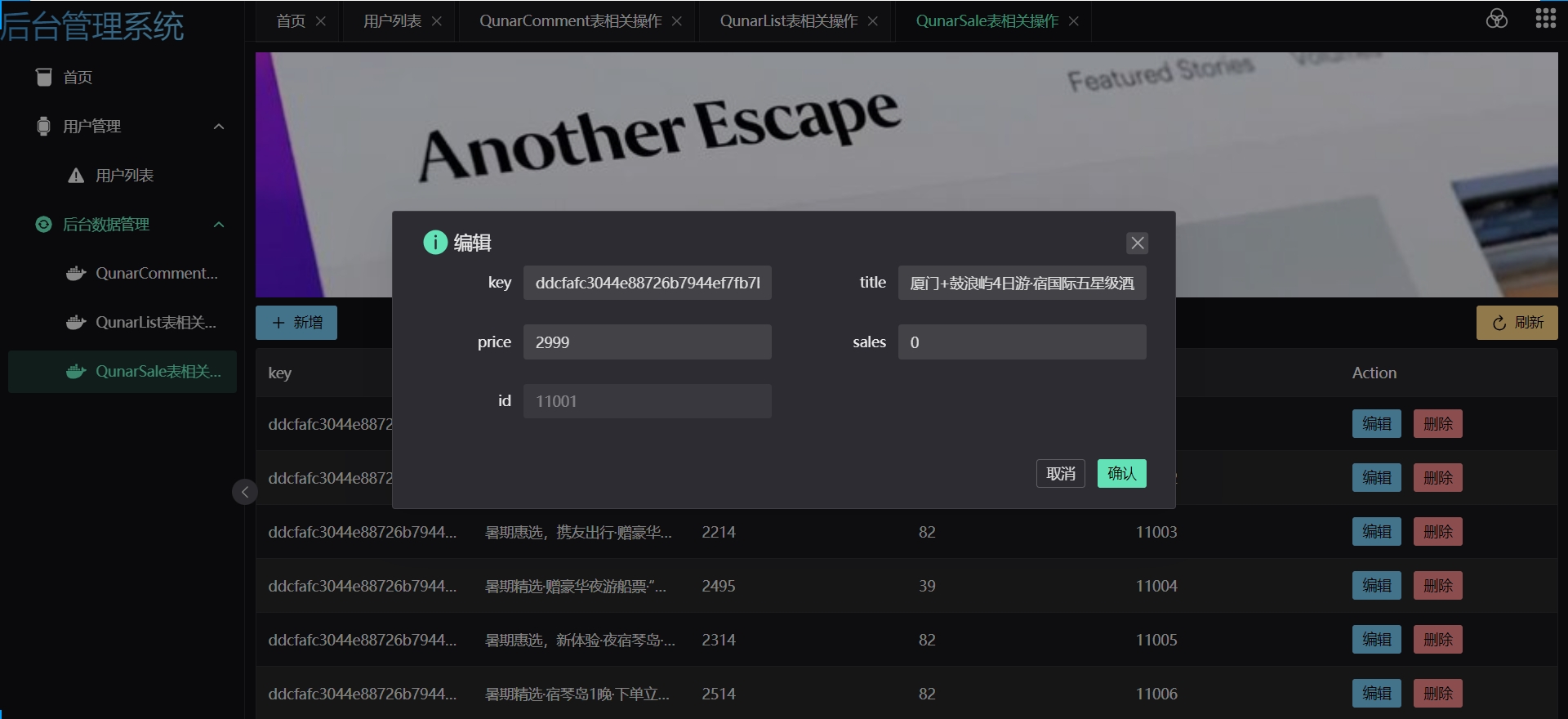This screenshot has height=719, width=1568.
Task: Collapse the 后台数据管理 menu section
Action: [219, 225]
